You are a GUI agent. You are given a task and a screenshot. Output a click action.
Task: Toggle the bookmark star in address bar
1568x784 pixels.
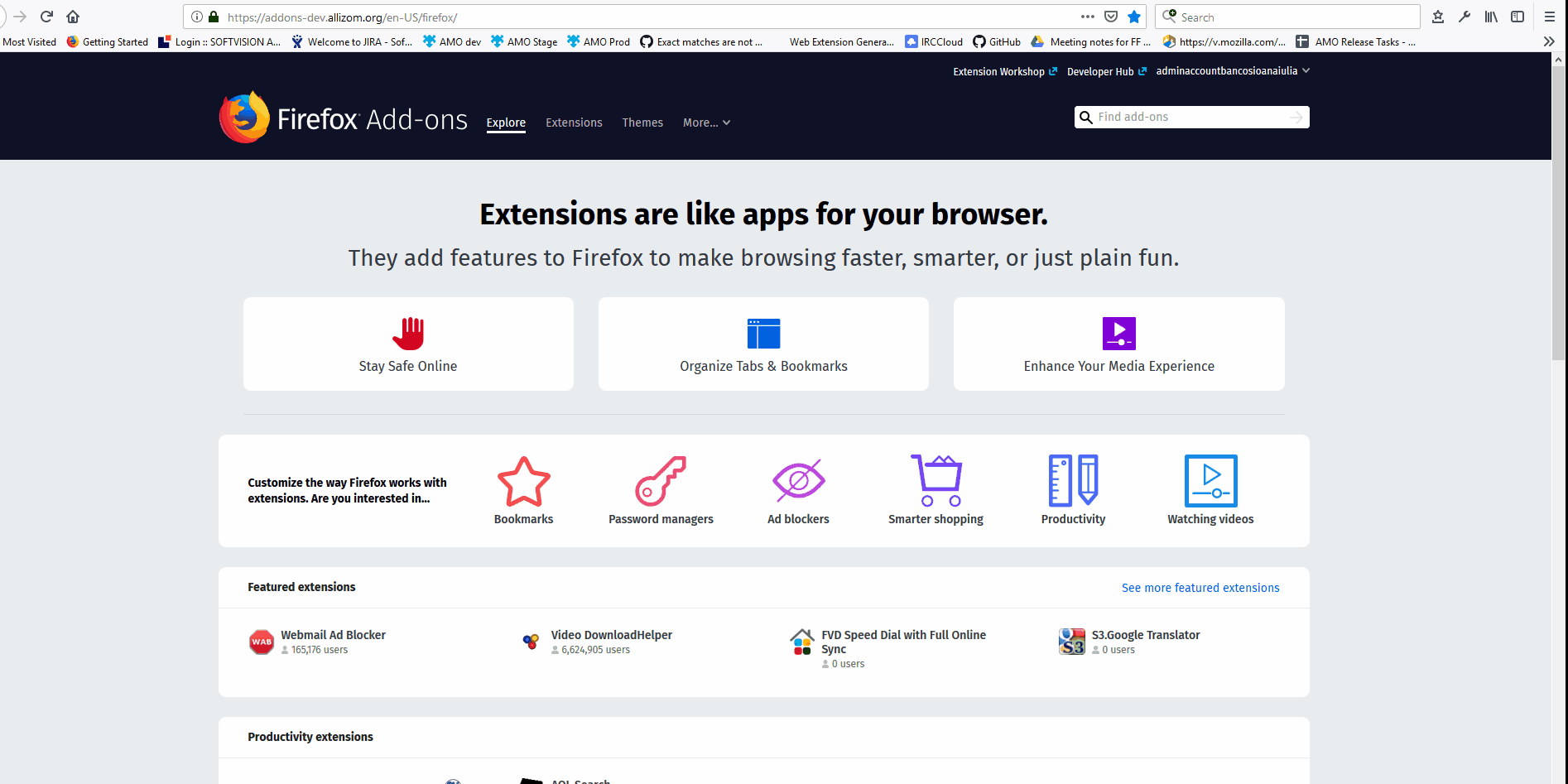(1133, 17)
